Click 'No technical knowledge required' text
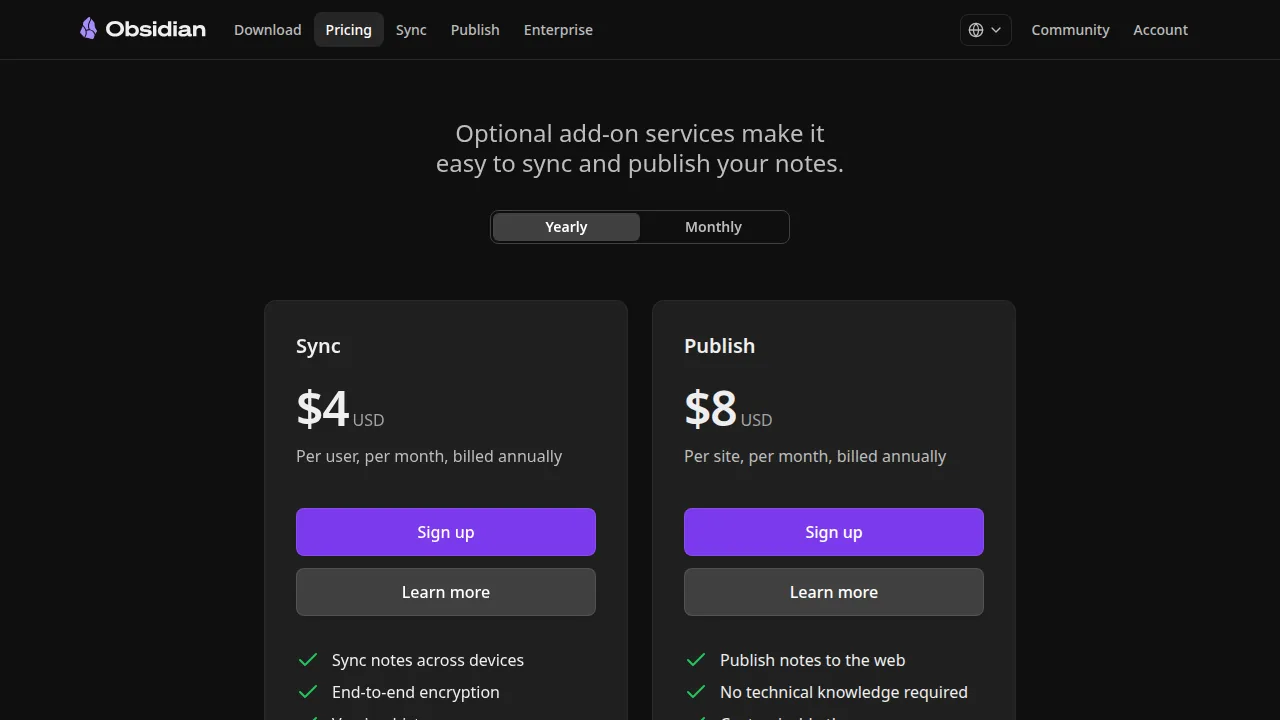Image resolution: width=1280 pixels, height=720 pixels. (844, 692)
